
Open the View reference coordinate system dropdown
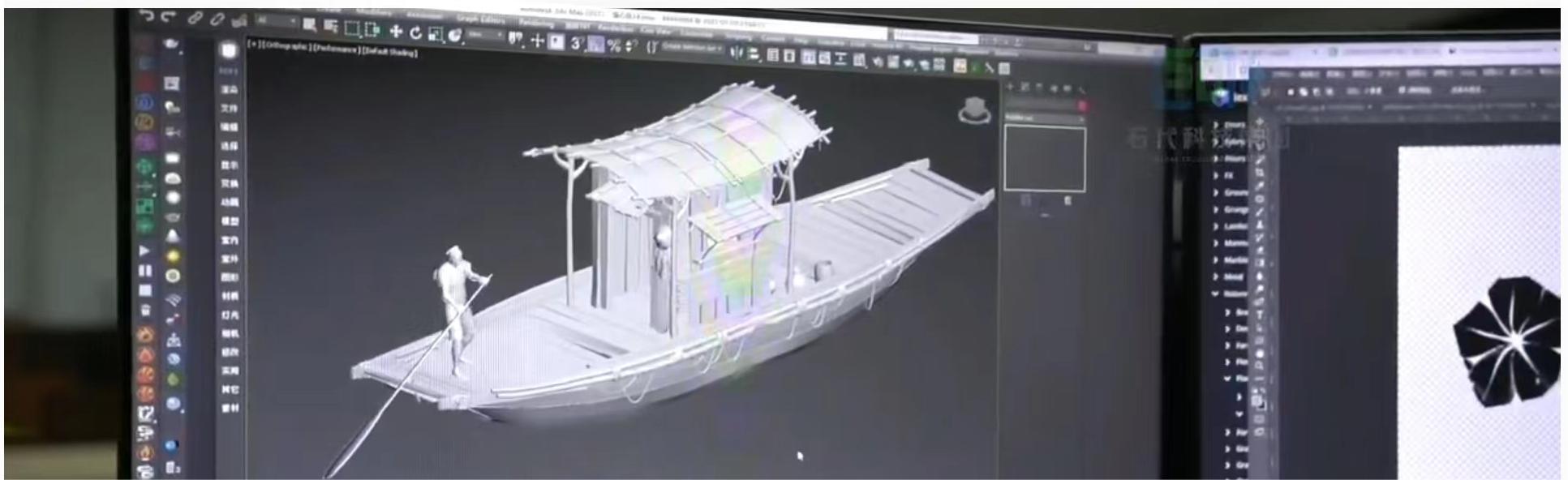[x=484, y=34]
